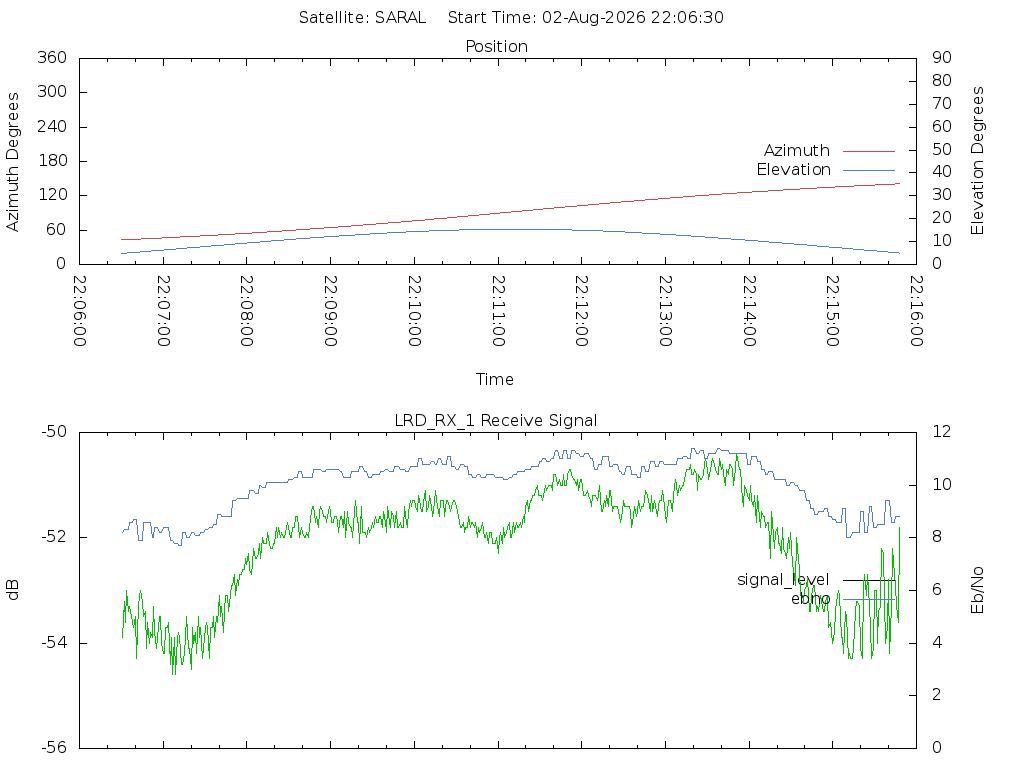
Task: Click the signal_level legend label
Action: [783, 580]
